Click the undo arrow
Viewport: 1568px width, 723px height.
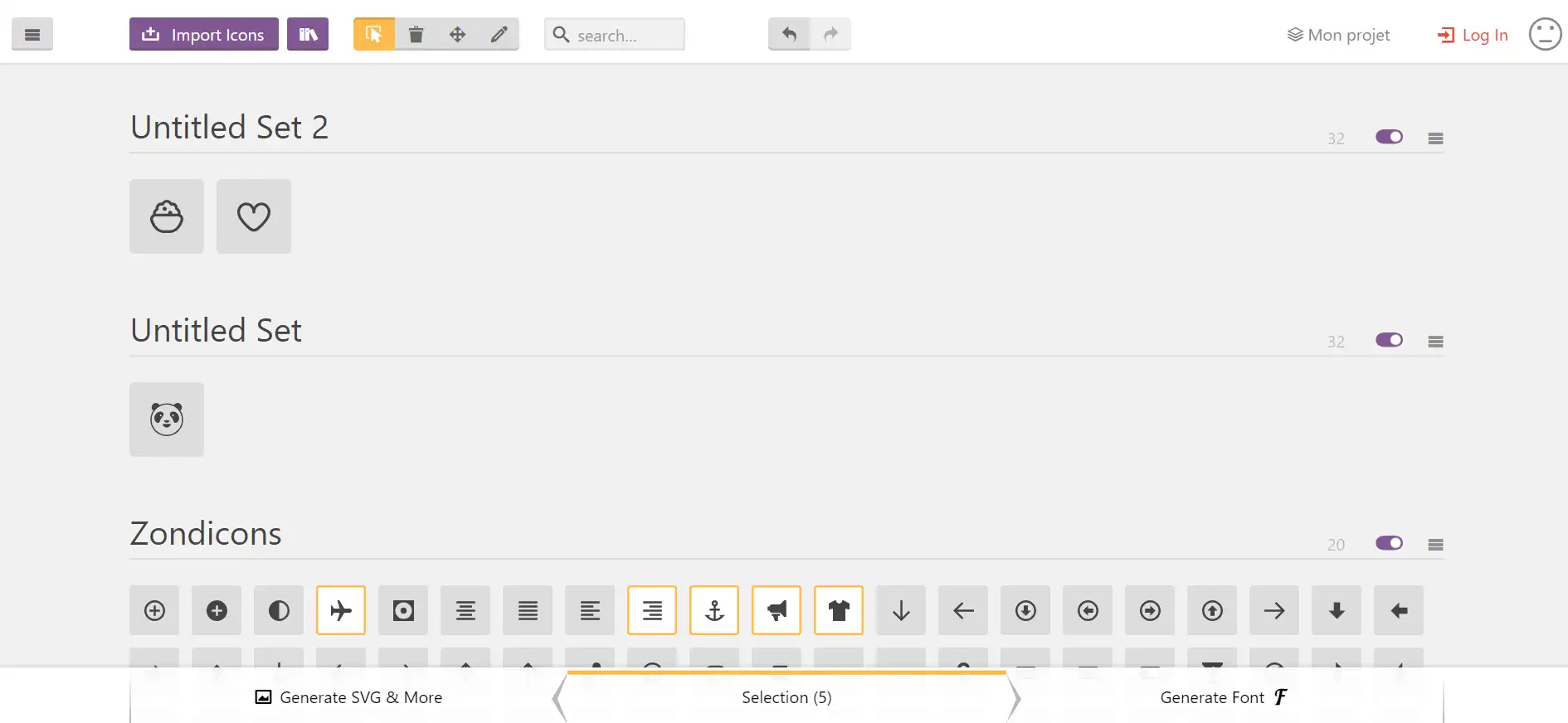(x=789, y=35)
